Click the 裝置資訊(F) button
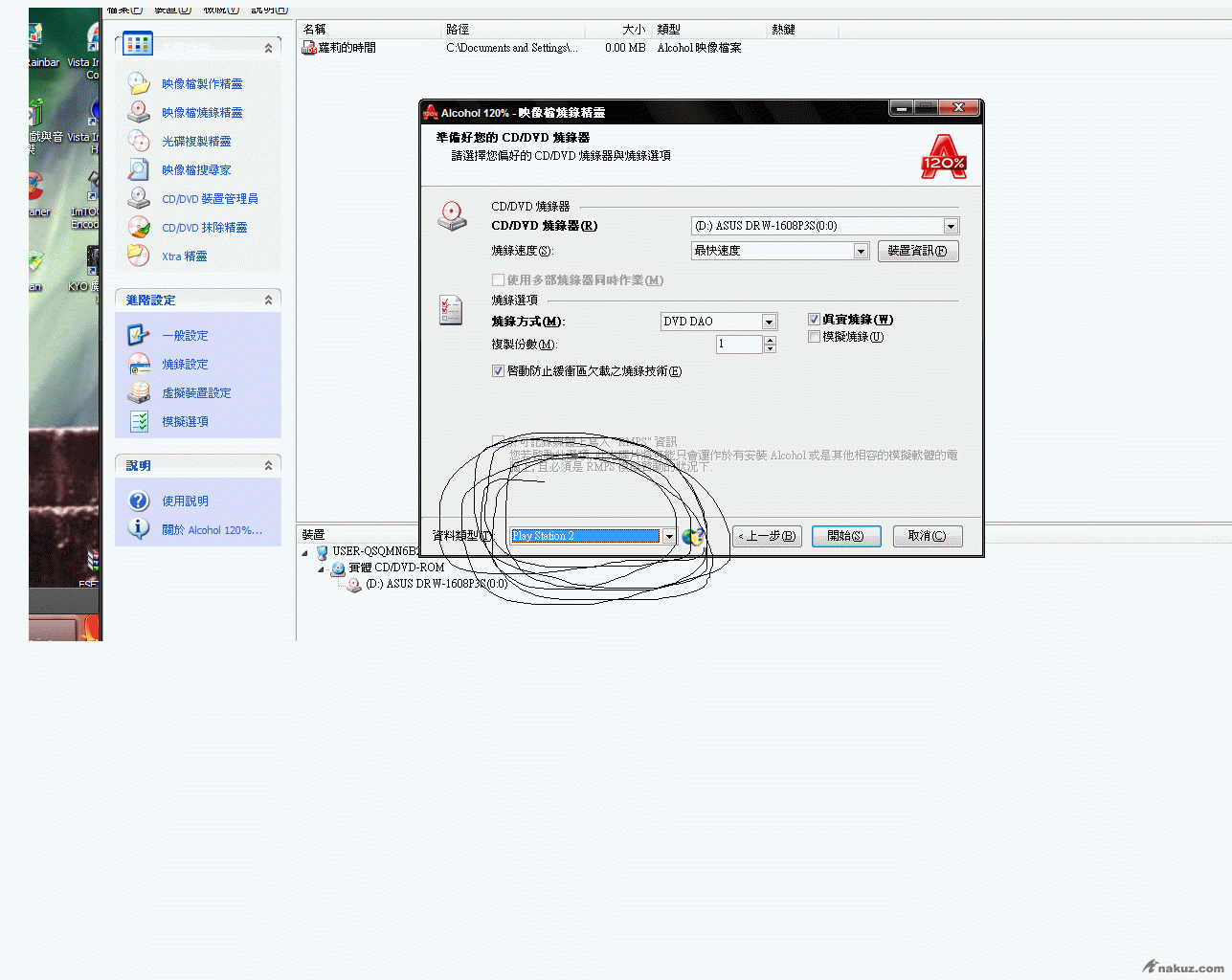The width and height of the screenshot is (1232, 980). (x=917, y=251)
